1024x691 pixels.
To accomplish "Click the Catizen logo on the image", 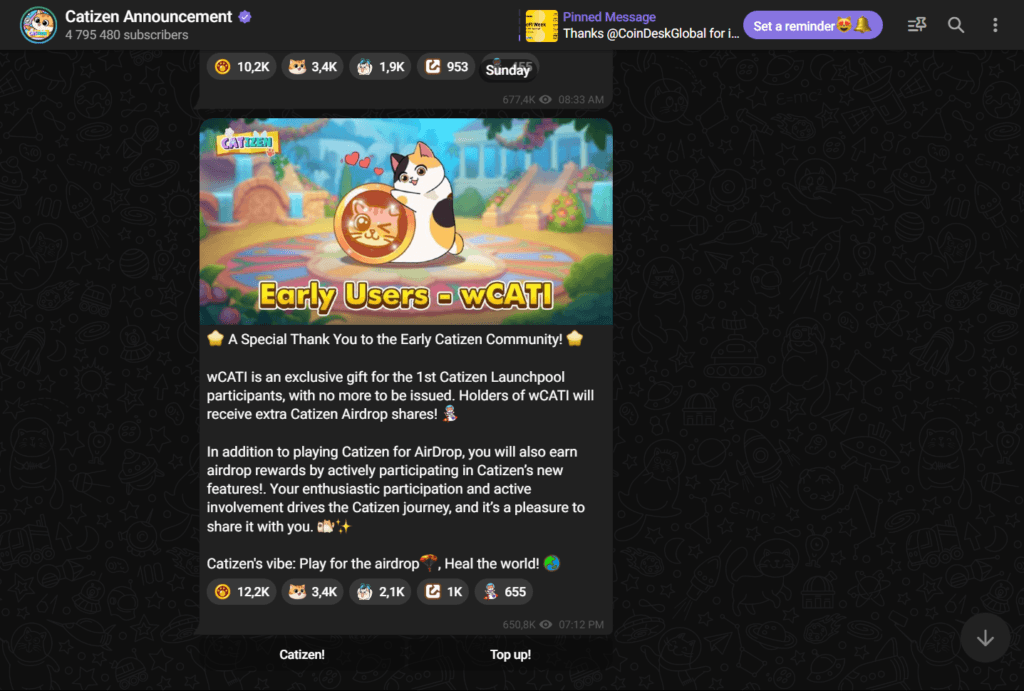I will (248, 141).
